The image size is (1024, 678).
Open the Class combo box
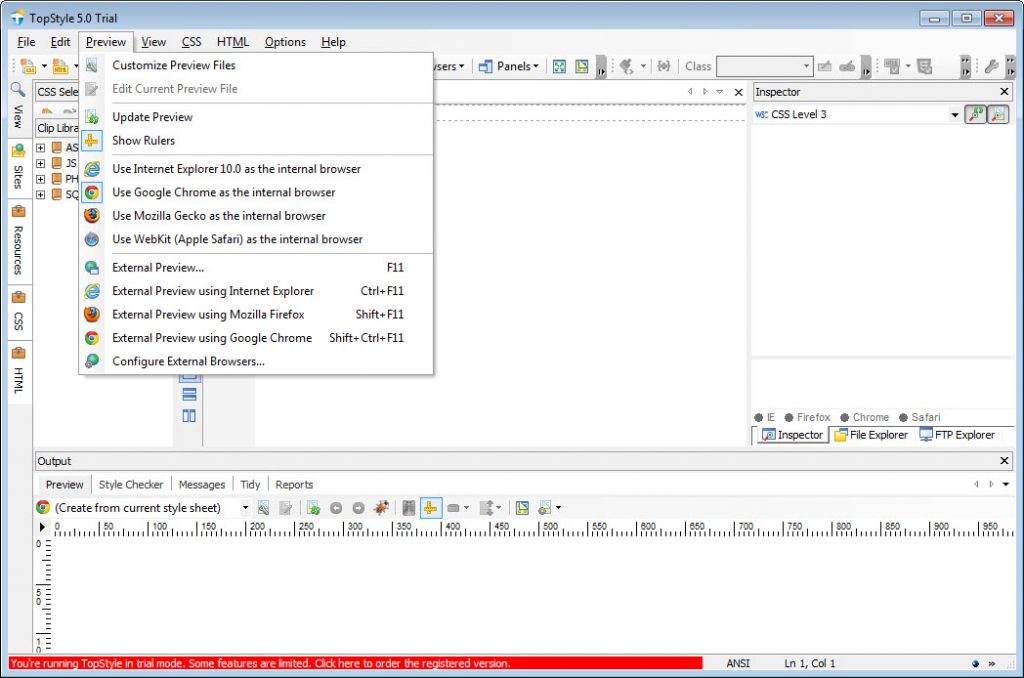pos(764,66)
